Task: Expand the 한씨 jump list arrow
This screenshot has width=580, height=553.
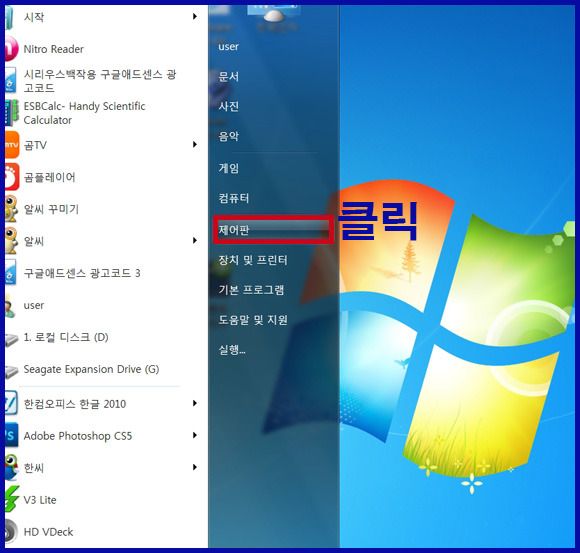Action: [195, 467]
